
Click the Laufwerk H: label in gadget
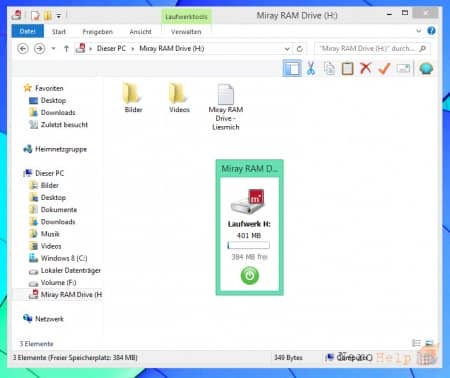click(x=249, y=224)
